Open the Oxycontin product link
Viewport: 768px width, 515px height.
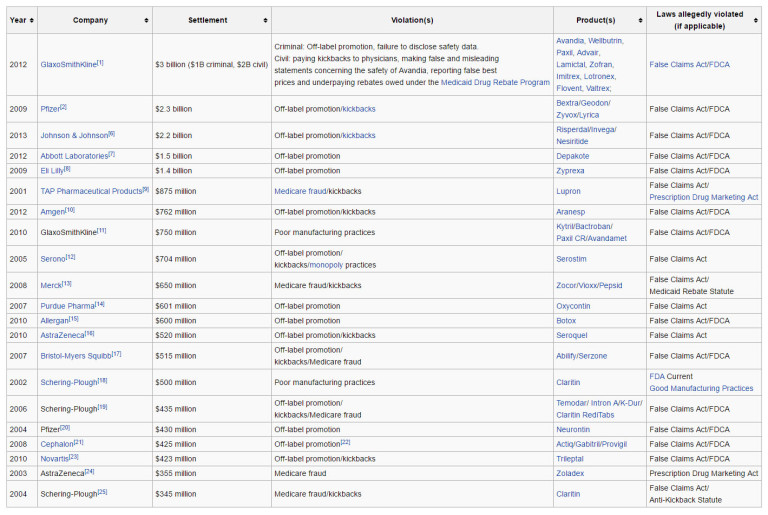pos(573,306)
